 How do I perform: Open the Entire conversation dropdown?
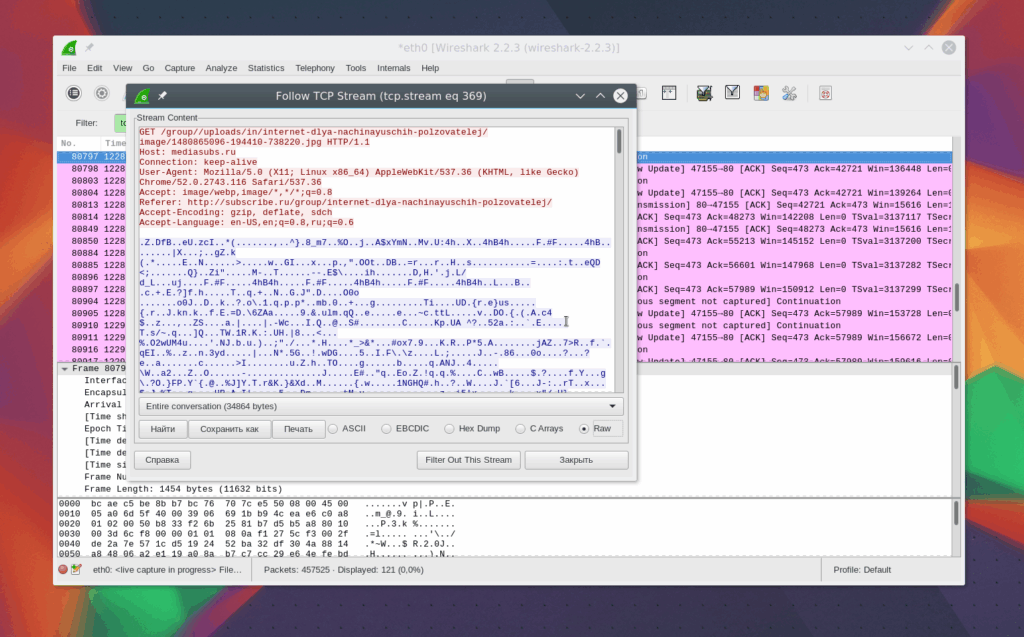381,406
